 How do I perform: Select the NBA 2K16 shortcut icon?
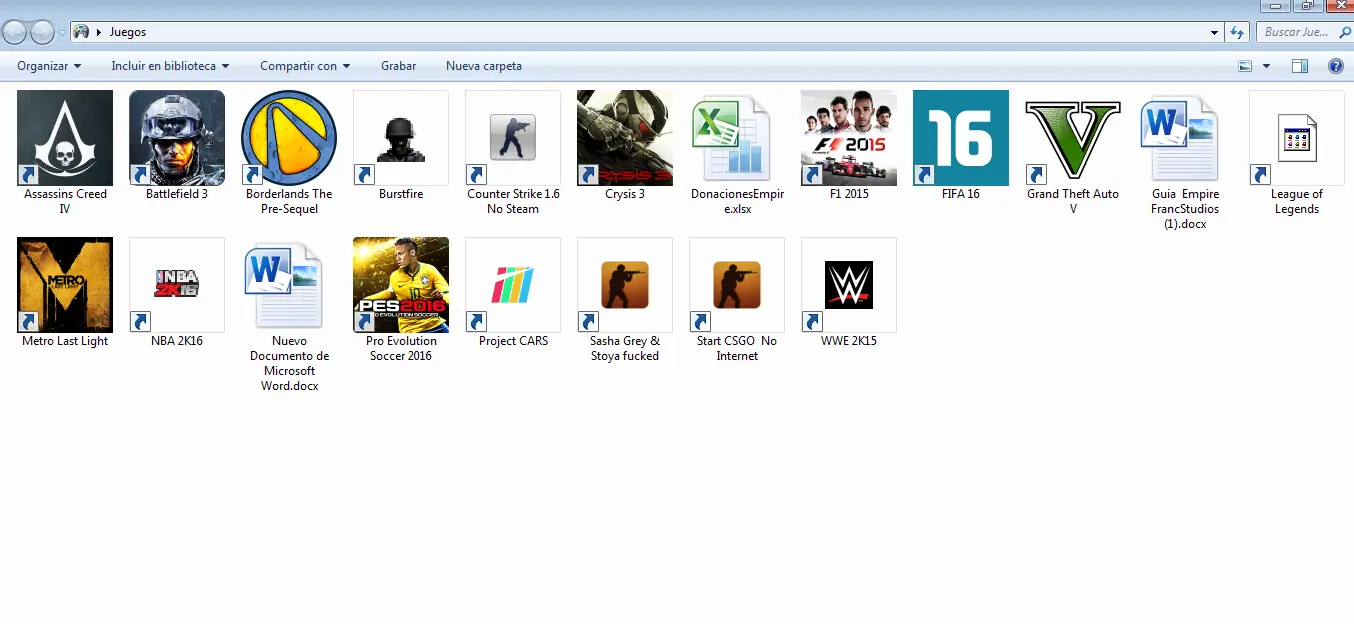click(x=177, y=285)
